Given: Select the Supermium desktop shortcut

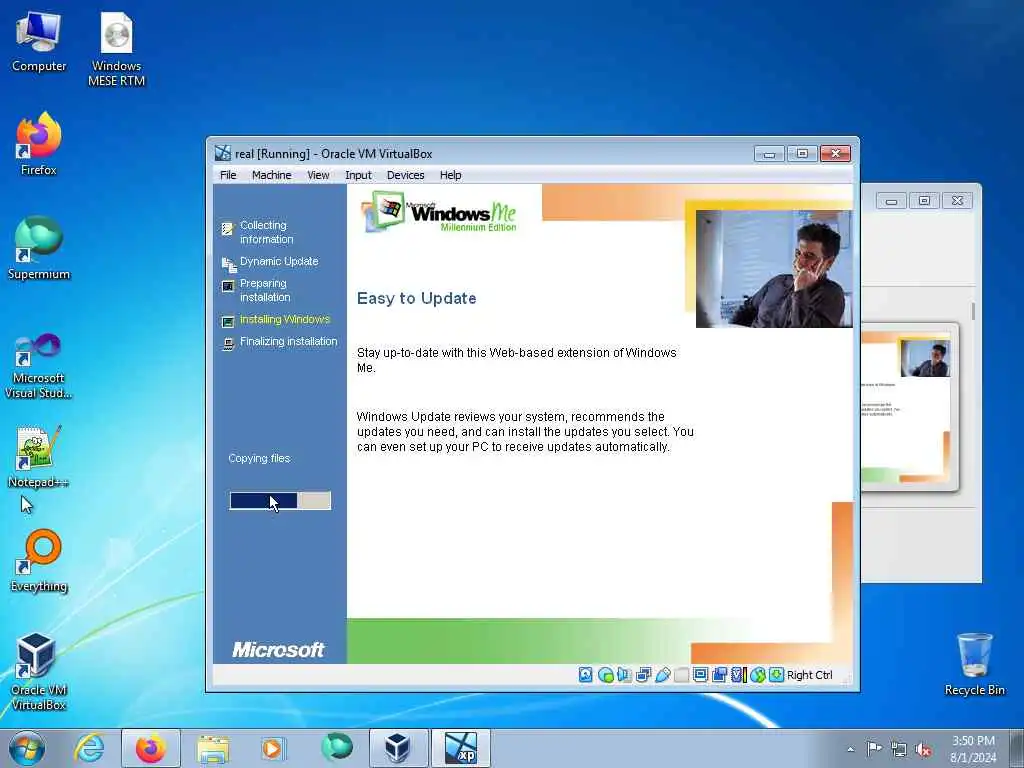Looking at the screenshot, I should coord(39,248).
